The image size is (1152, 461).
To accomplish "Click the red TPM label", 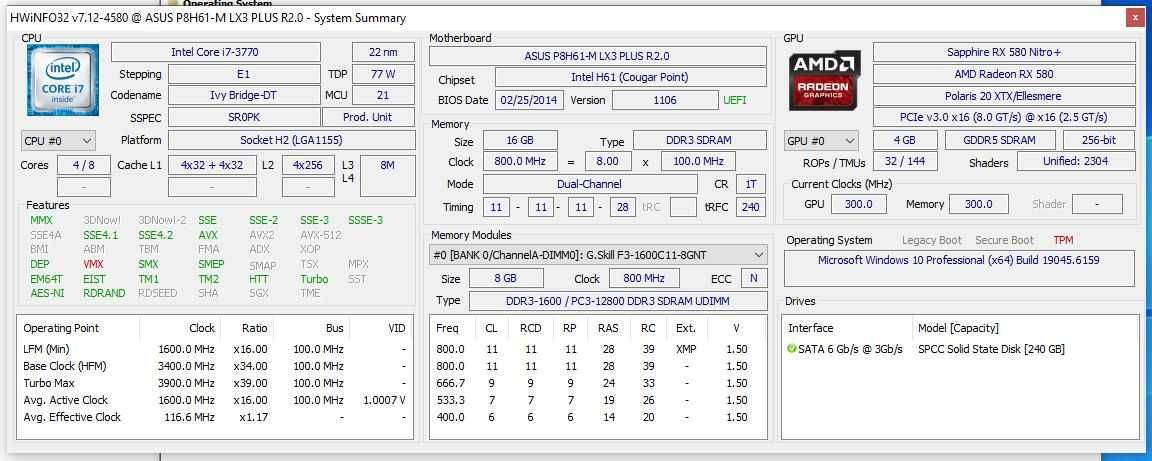I will [x=1063, y=240].
